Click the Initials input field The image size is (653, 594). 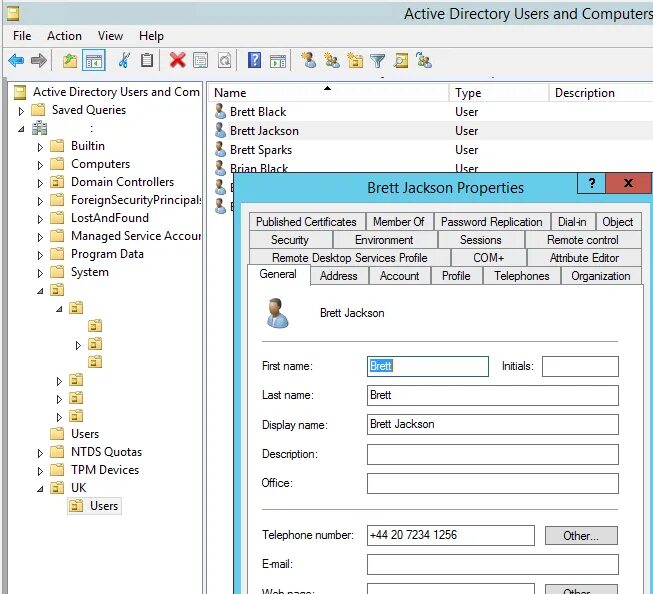click(x=580, y=366)
